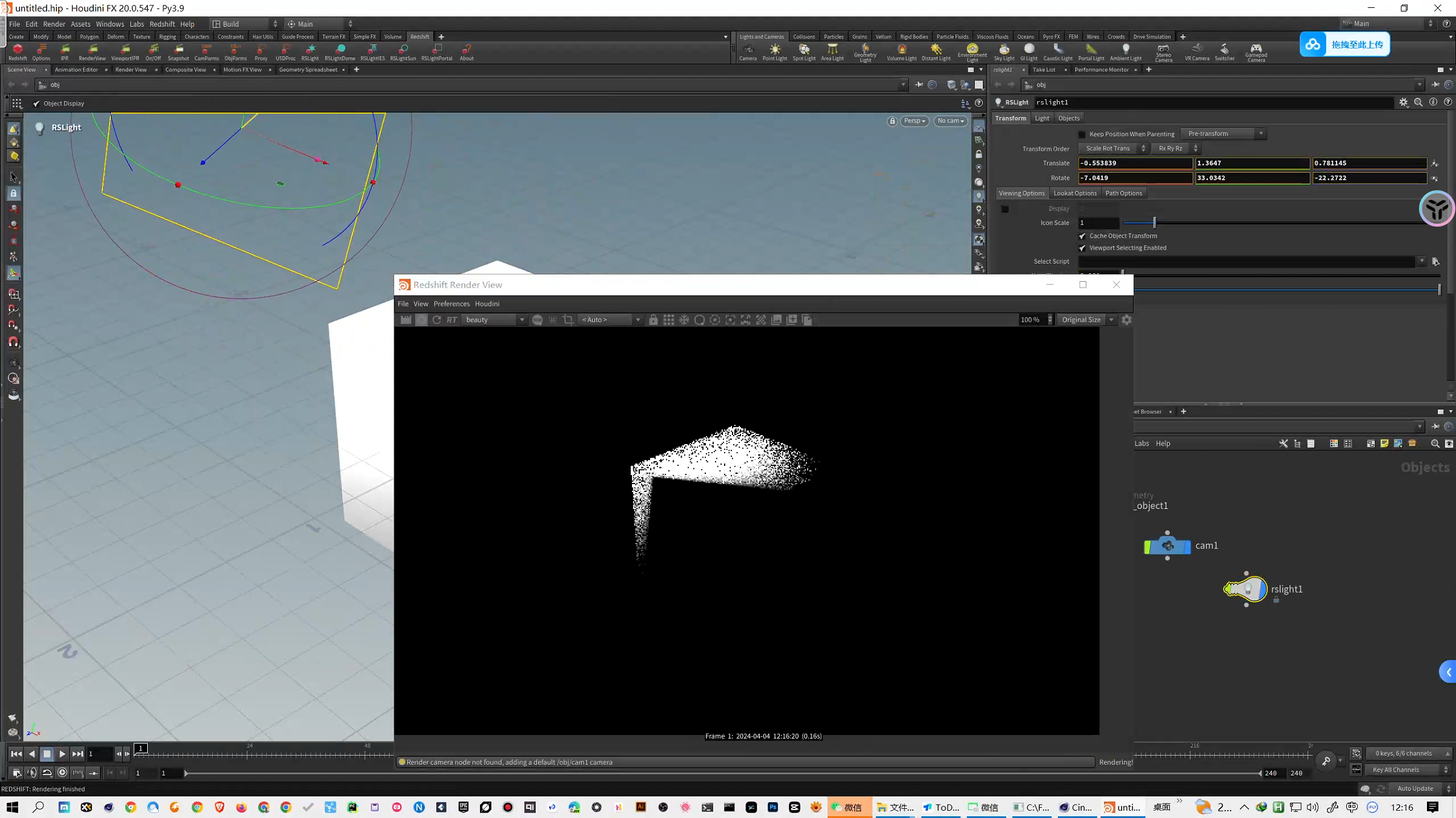Click the Translate X input field
The height and width of the screenshot is (818, 1456).
(1135, 162)
